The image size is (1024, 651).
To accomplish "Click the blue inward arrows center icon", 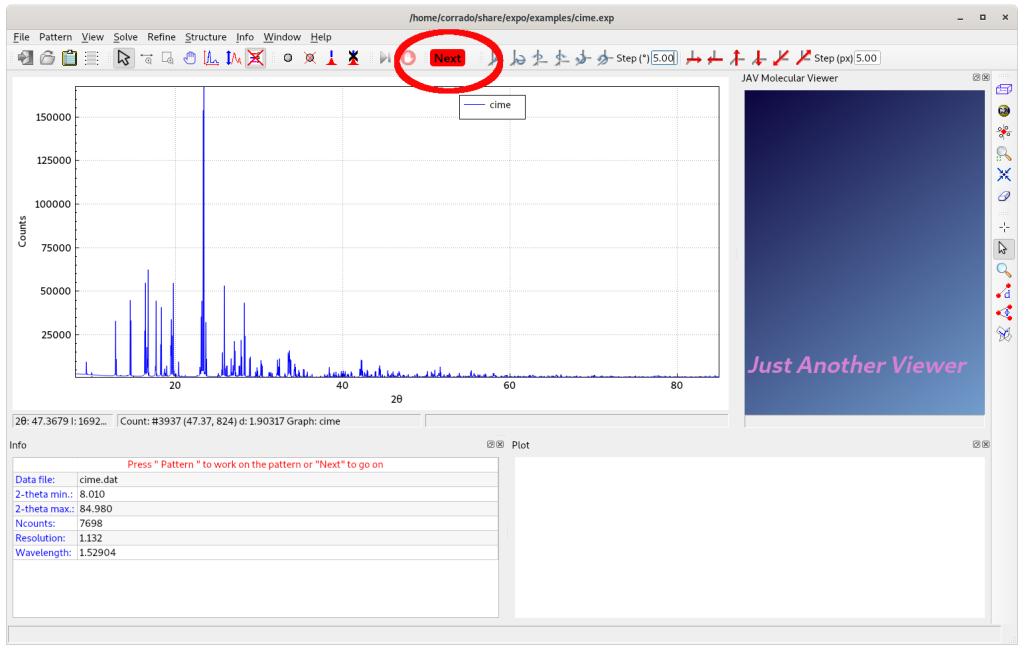I will click(1004, 174).
